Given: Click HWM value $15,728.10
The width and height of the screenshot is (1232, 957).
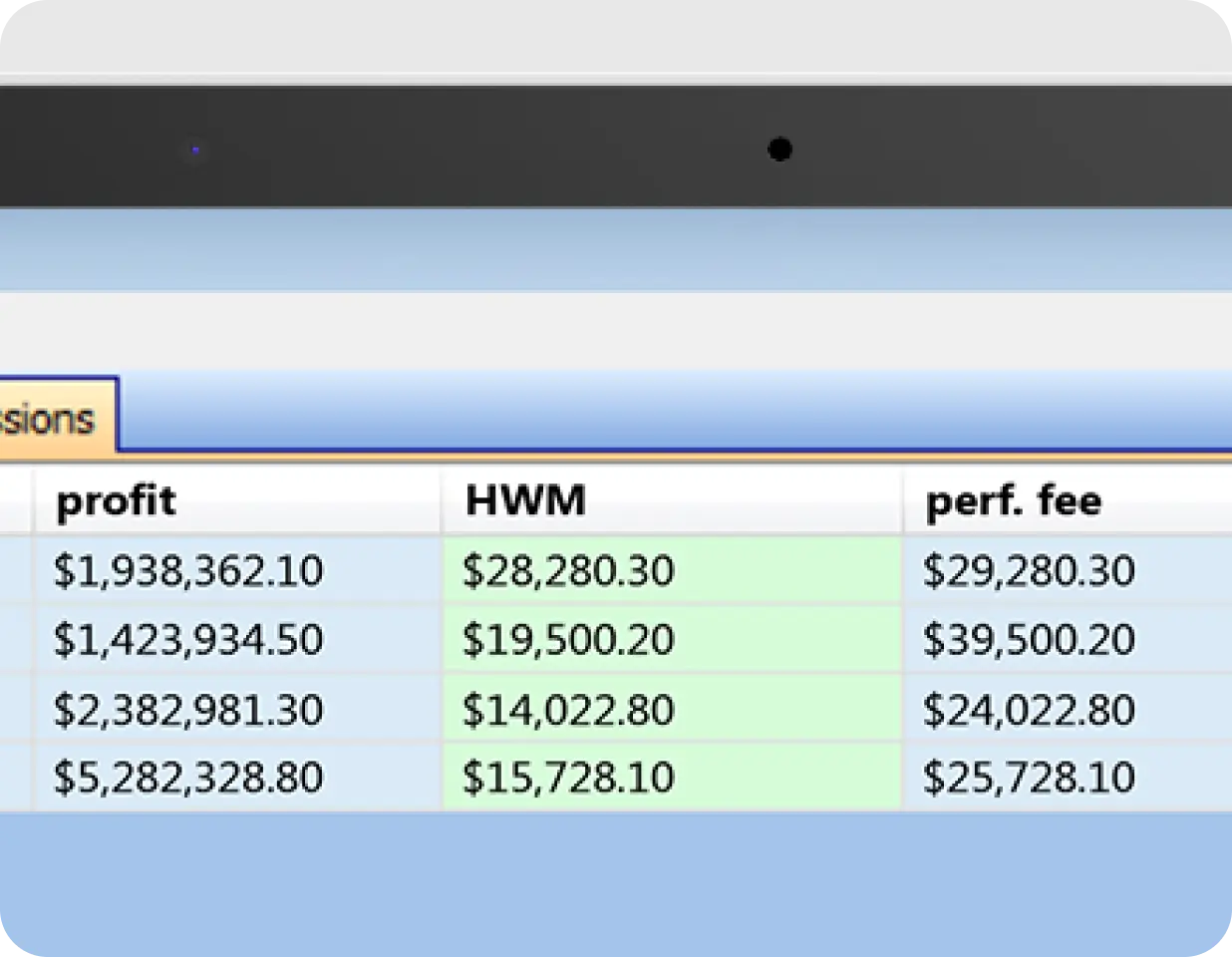Looking at the screenshot, I should 568,778.
